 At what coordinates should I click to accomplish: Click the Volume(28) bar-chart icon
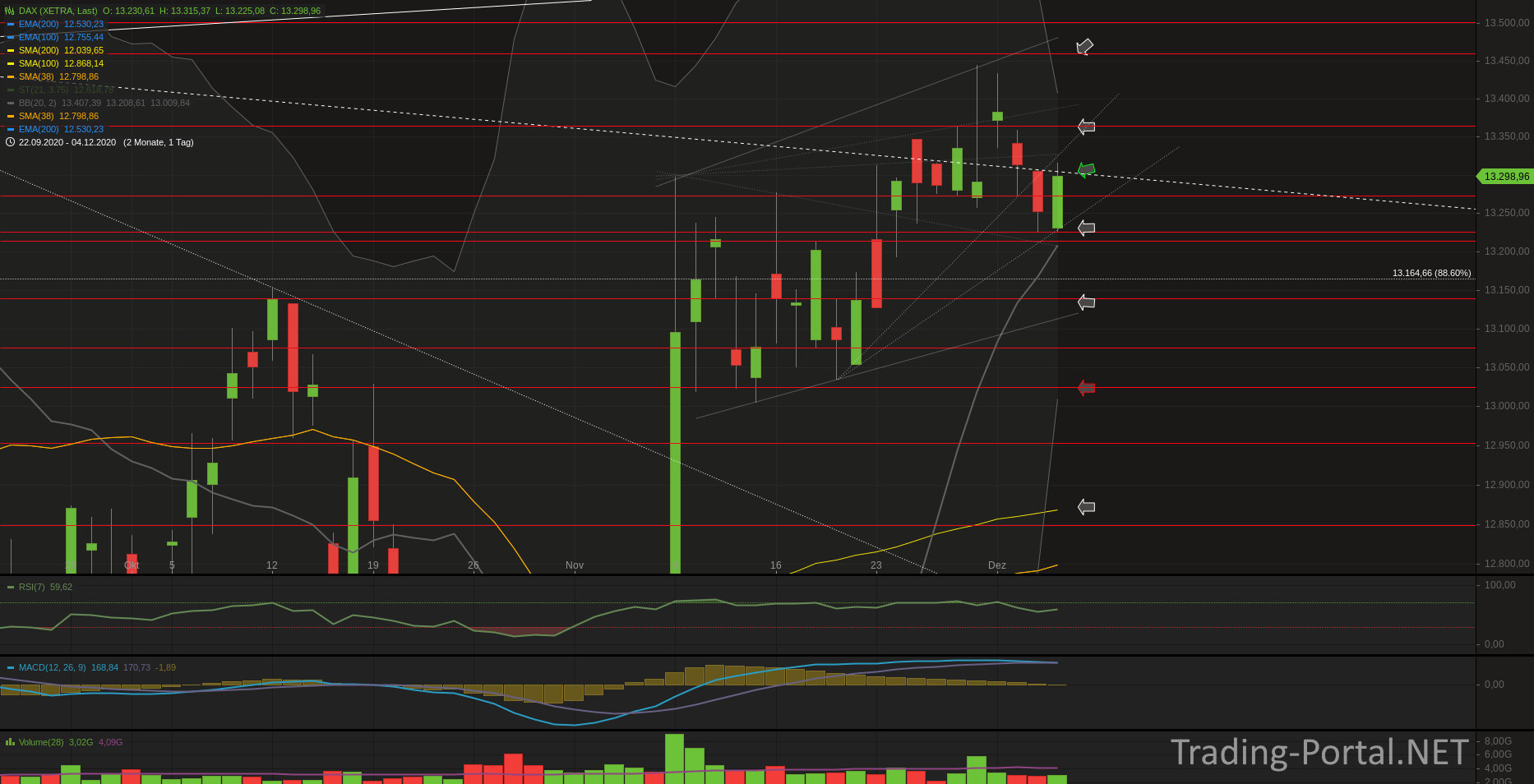10,742
